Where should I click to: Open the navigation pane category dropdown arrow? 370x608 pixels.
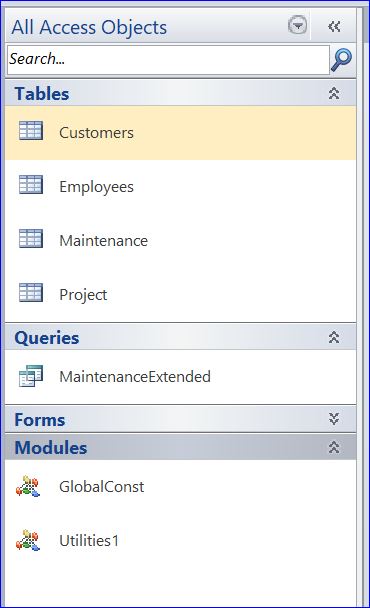(x=297, y=26)
